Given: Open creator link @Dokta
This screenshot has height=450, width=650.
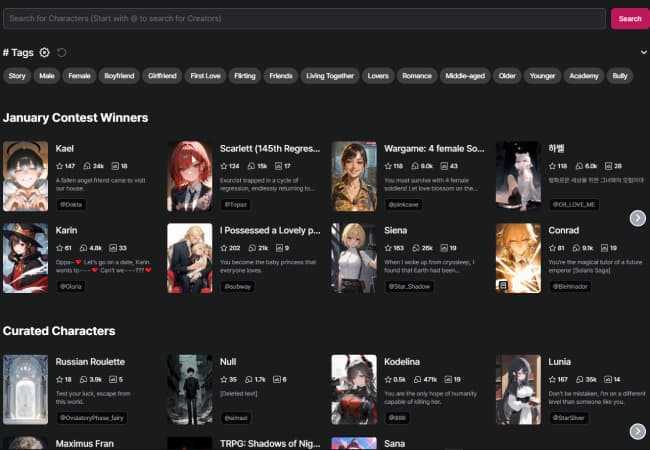Looking at the screenshot, I should pos(71,204).
